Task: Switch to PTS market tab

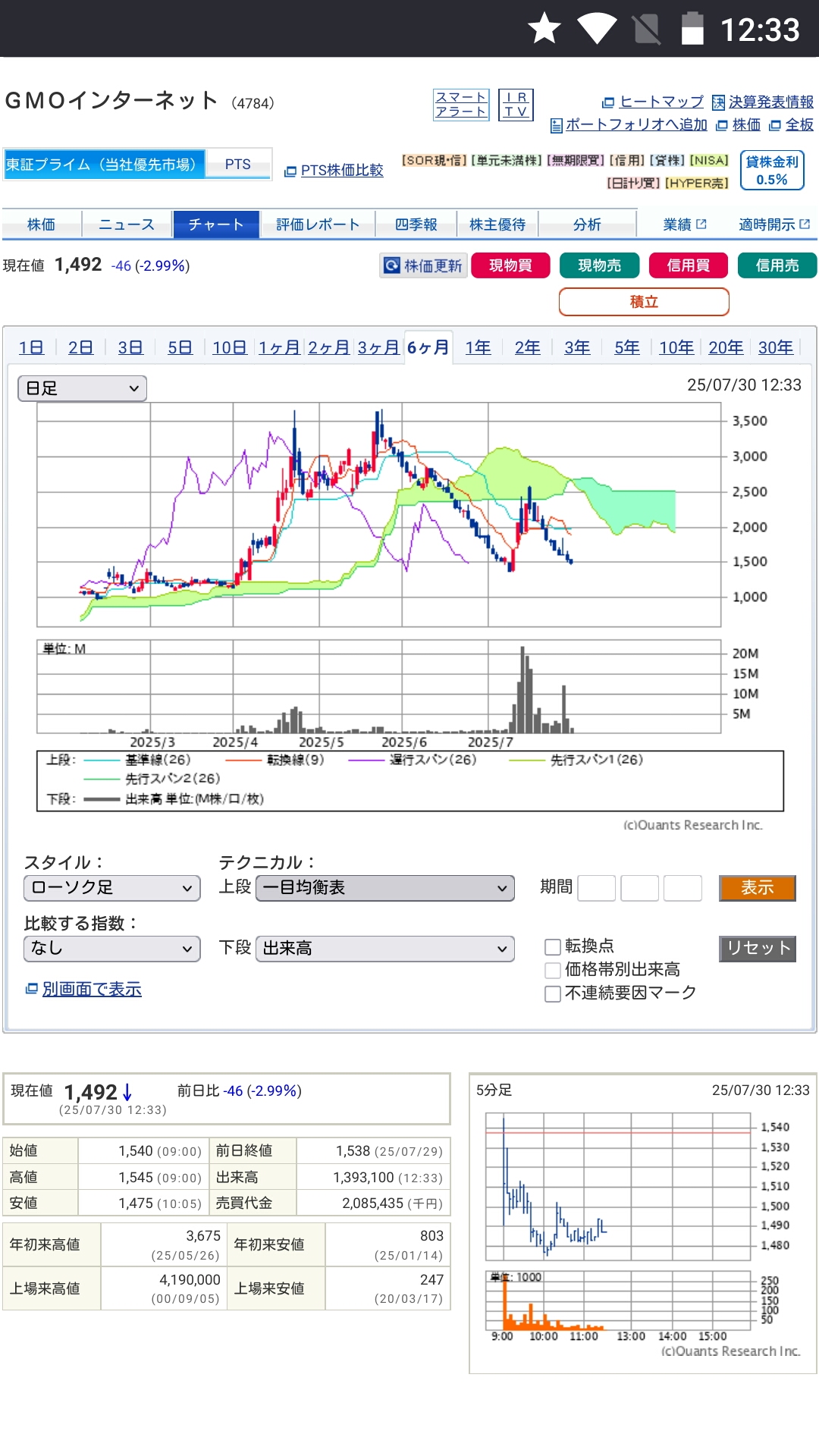Action: 238,165
